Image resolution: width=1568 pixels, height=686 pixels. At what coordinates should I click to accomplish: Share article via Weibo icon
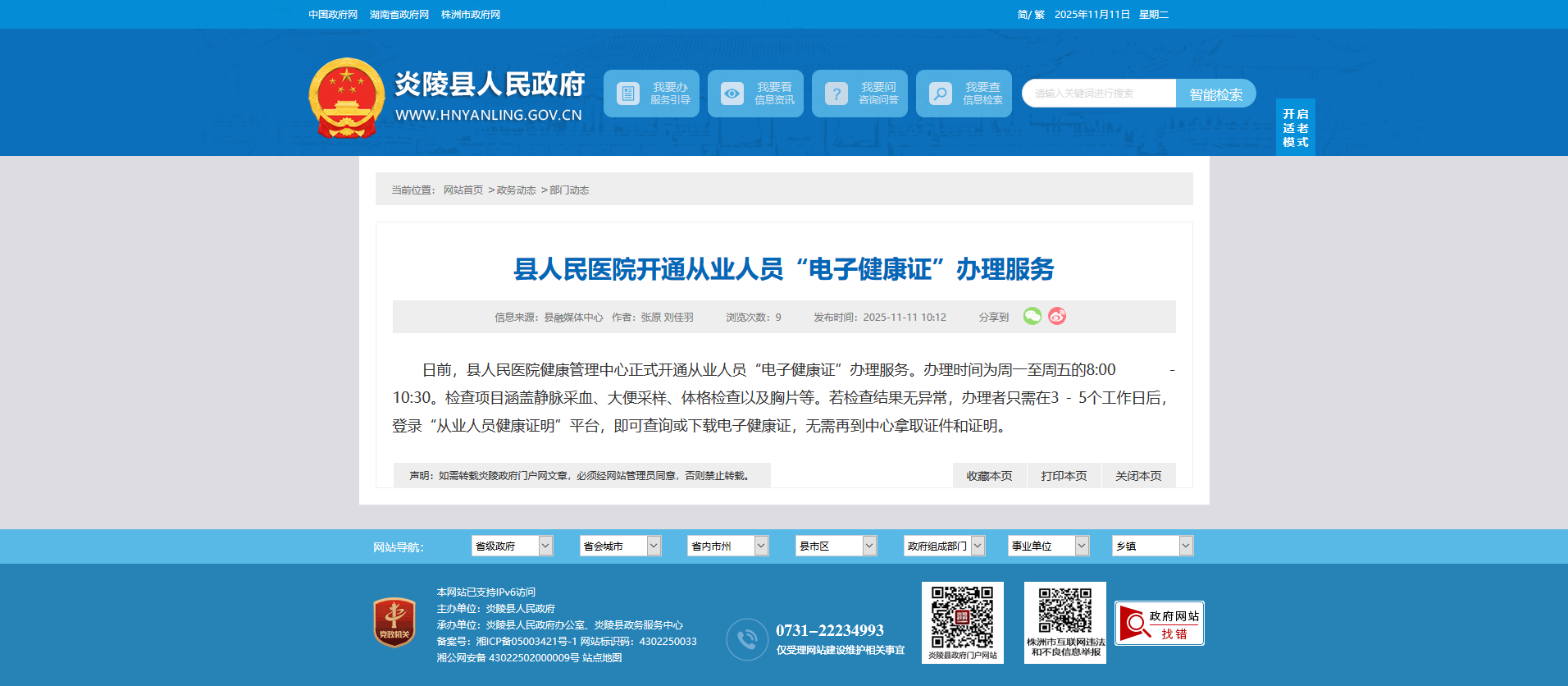1057,316
